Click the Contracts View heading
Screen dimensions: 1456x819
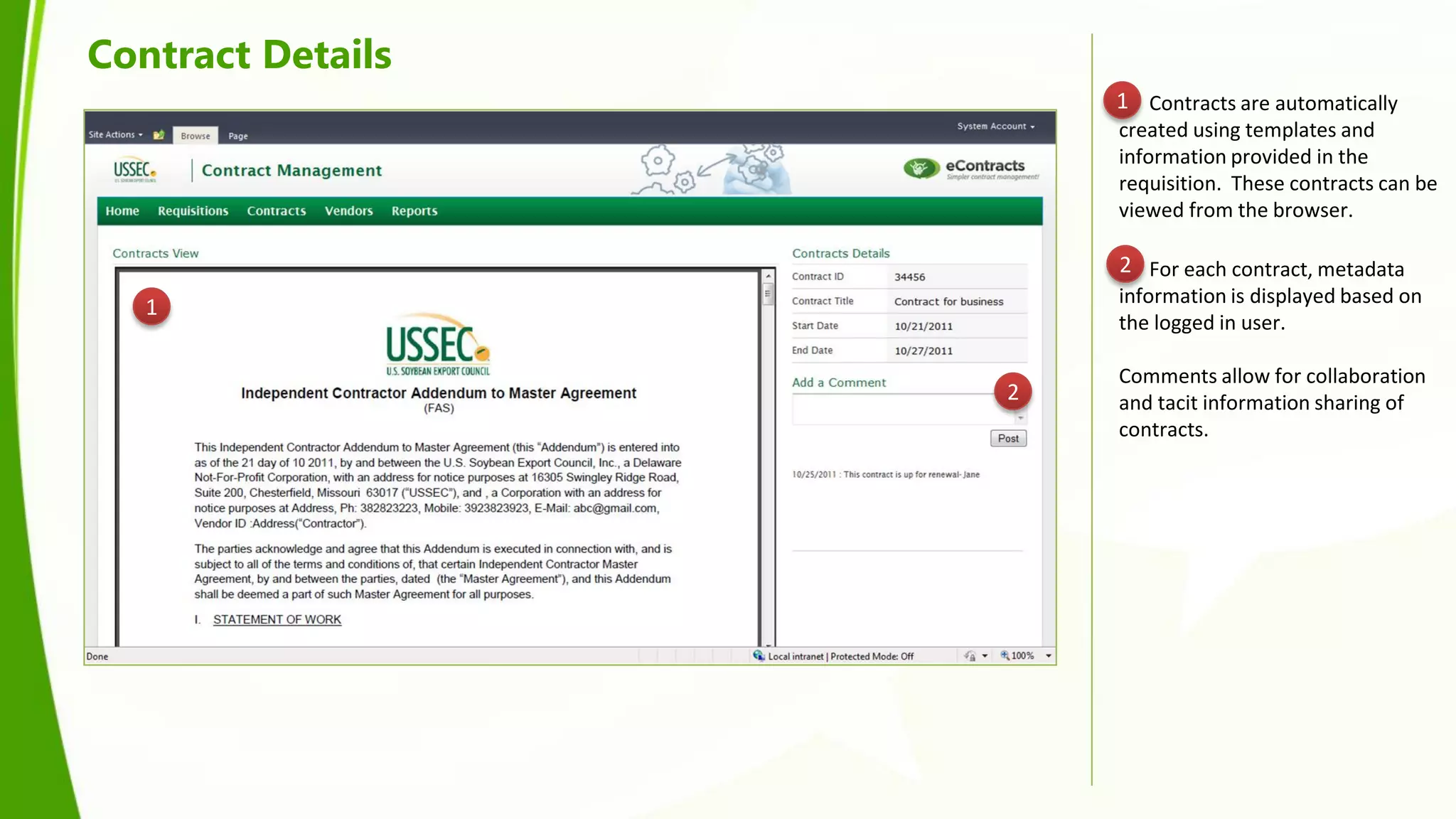(156, 253)
